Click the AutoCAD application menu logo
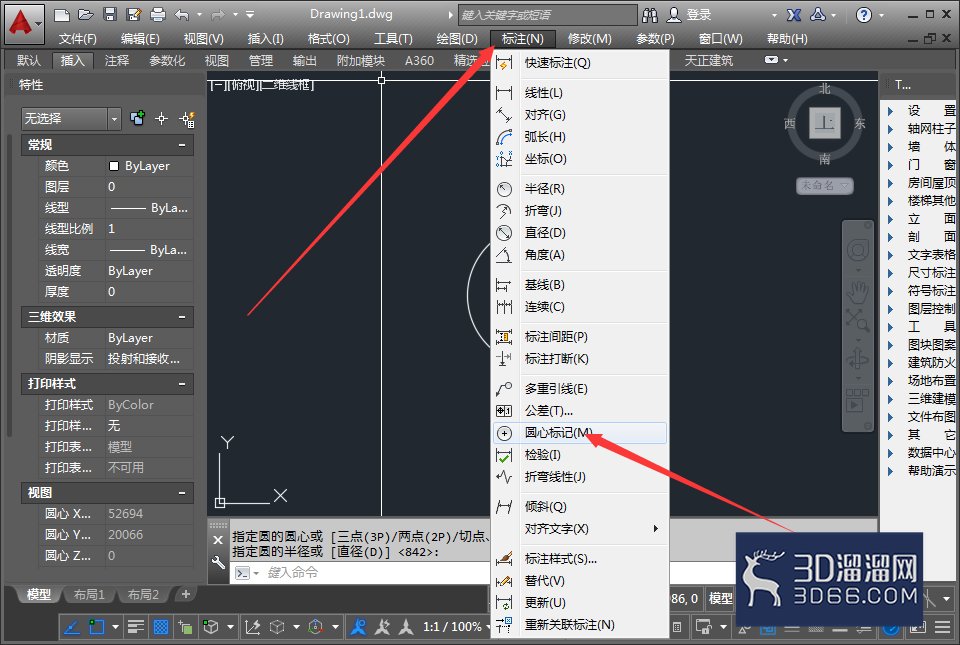 pos(23,24)
